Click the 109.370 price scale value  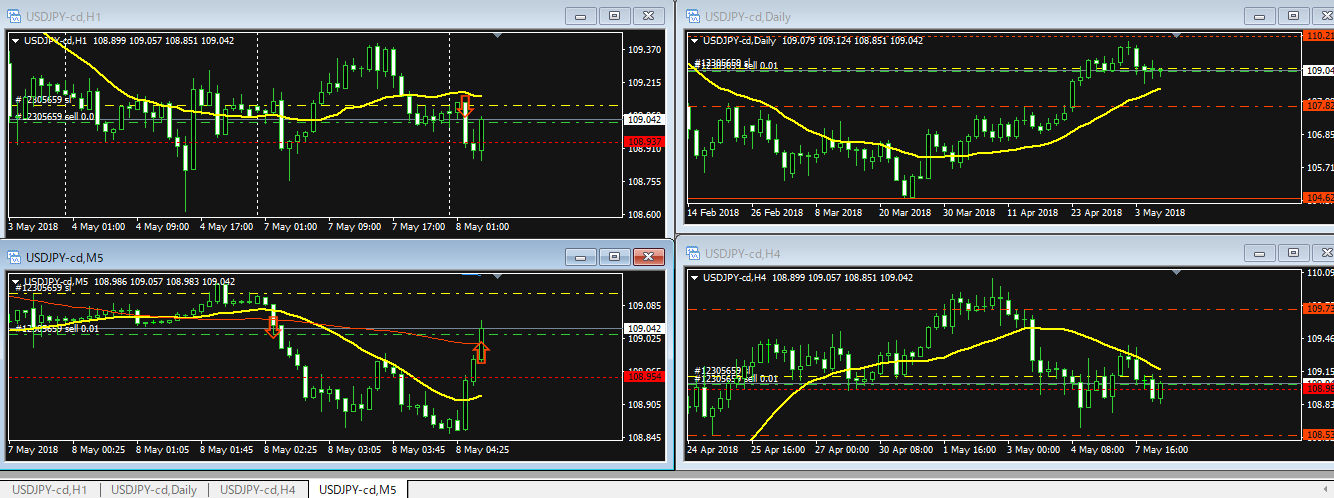tap(645, 49)
